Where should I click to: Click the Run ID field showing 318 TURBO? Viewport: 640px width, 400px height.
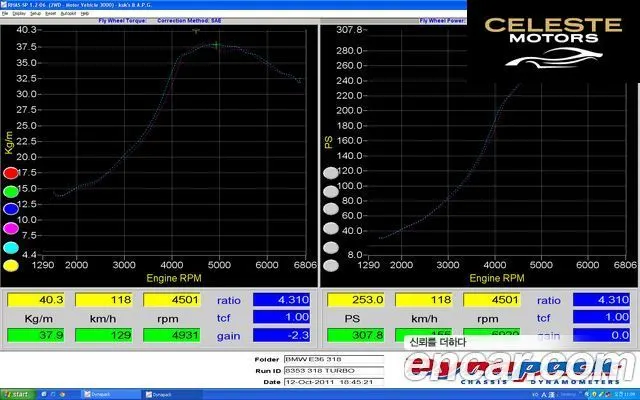pos(333,371)
